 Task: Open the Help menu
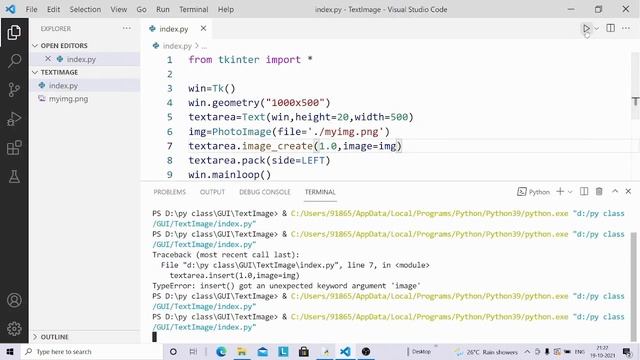coord(225,9)
